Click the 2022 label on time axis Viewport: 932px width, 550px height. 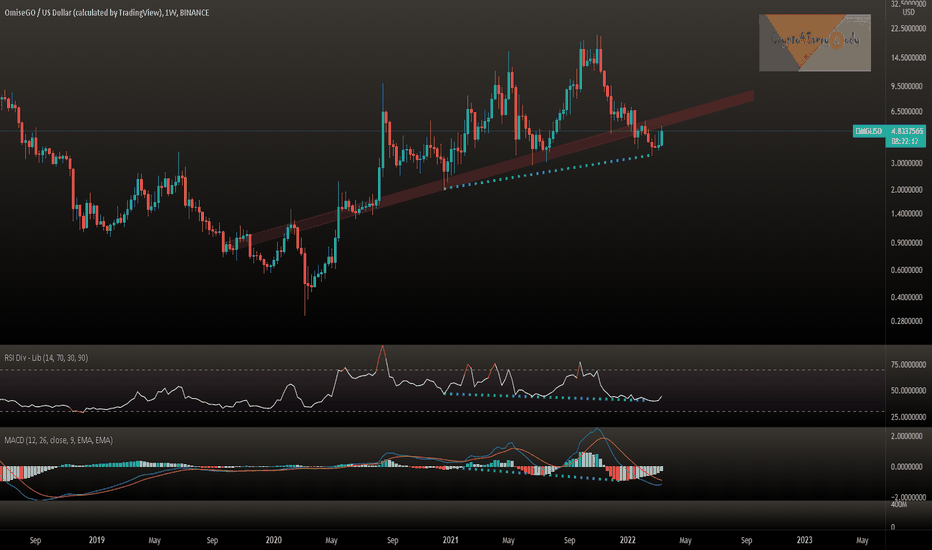click(x=628, y=540)
